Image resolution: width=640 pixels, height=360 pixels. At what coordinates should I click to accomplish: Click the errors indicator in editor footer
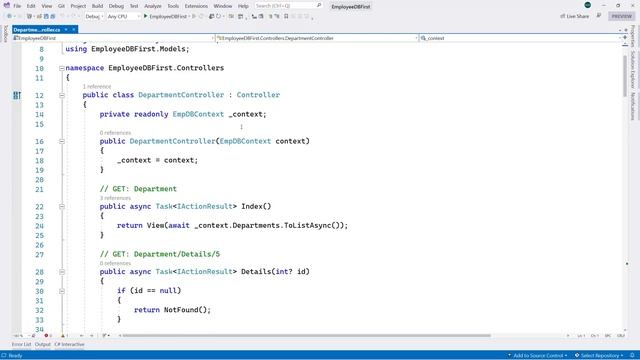point(48,336)
